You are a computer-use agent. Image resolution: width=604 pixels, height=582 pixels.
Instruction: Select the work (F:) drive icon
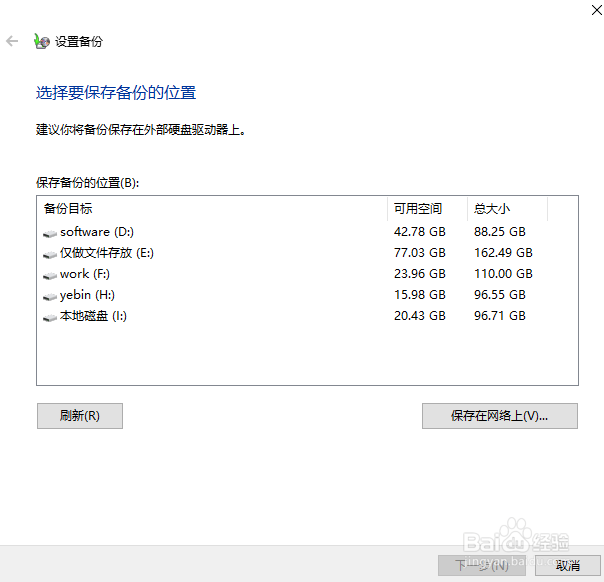click(x=50, y=275)
